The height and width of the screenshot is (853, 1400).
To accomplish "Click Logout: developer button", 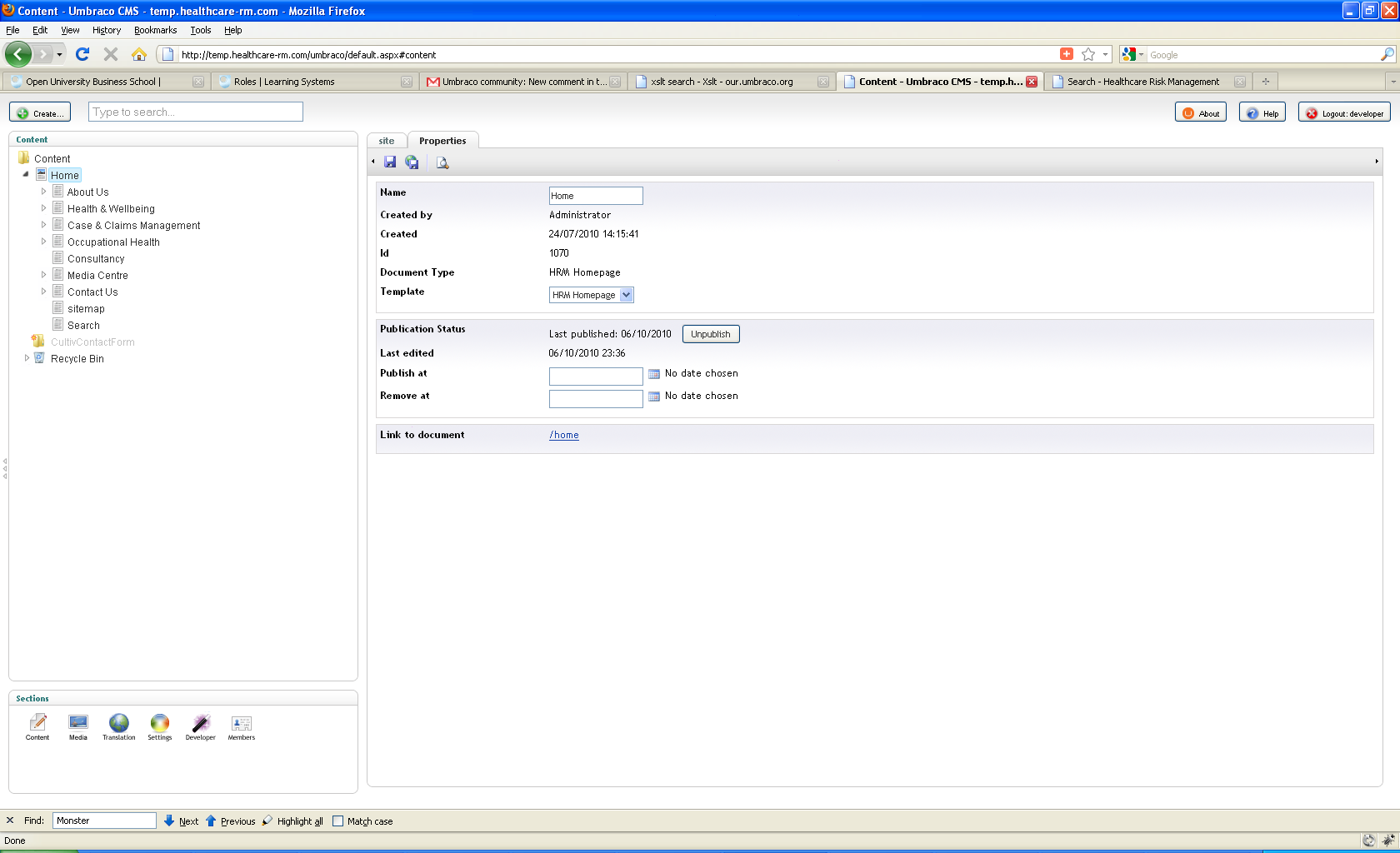I will 1344,112.
